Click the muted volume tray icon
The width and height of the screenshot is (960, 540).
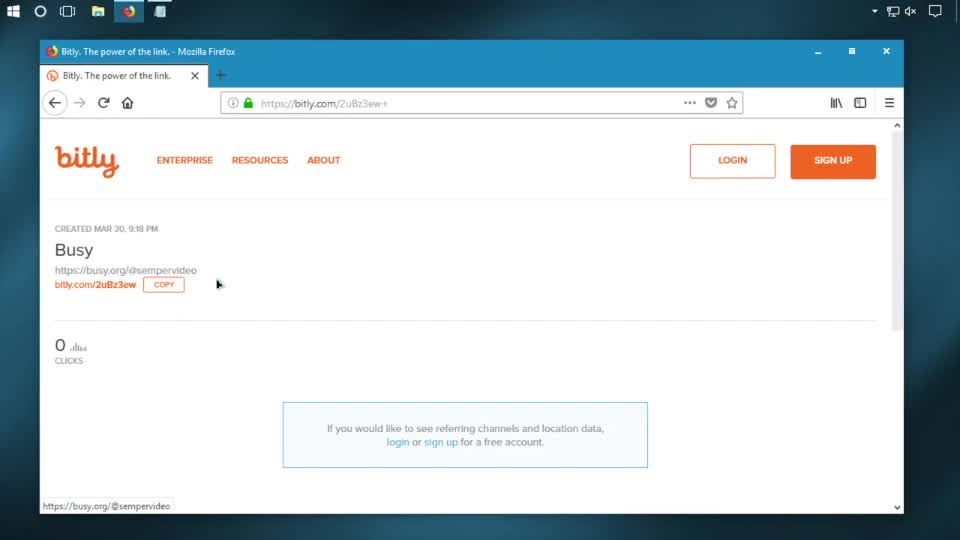click(x=910, y=11)
